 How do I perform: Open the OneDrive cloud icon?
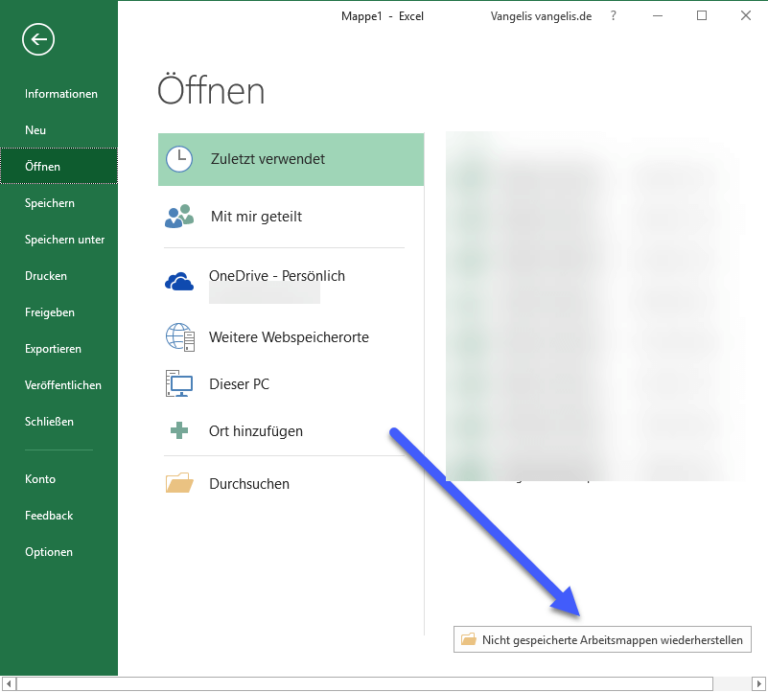pyautogui.click(x=179, y=283)
